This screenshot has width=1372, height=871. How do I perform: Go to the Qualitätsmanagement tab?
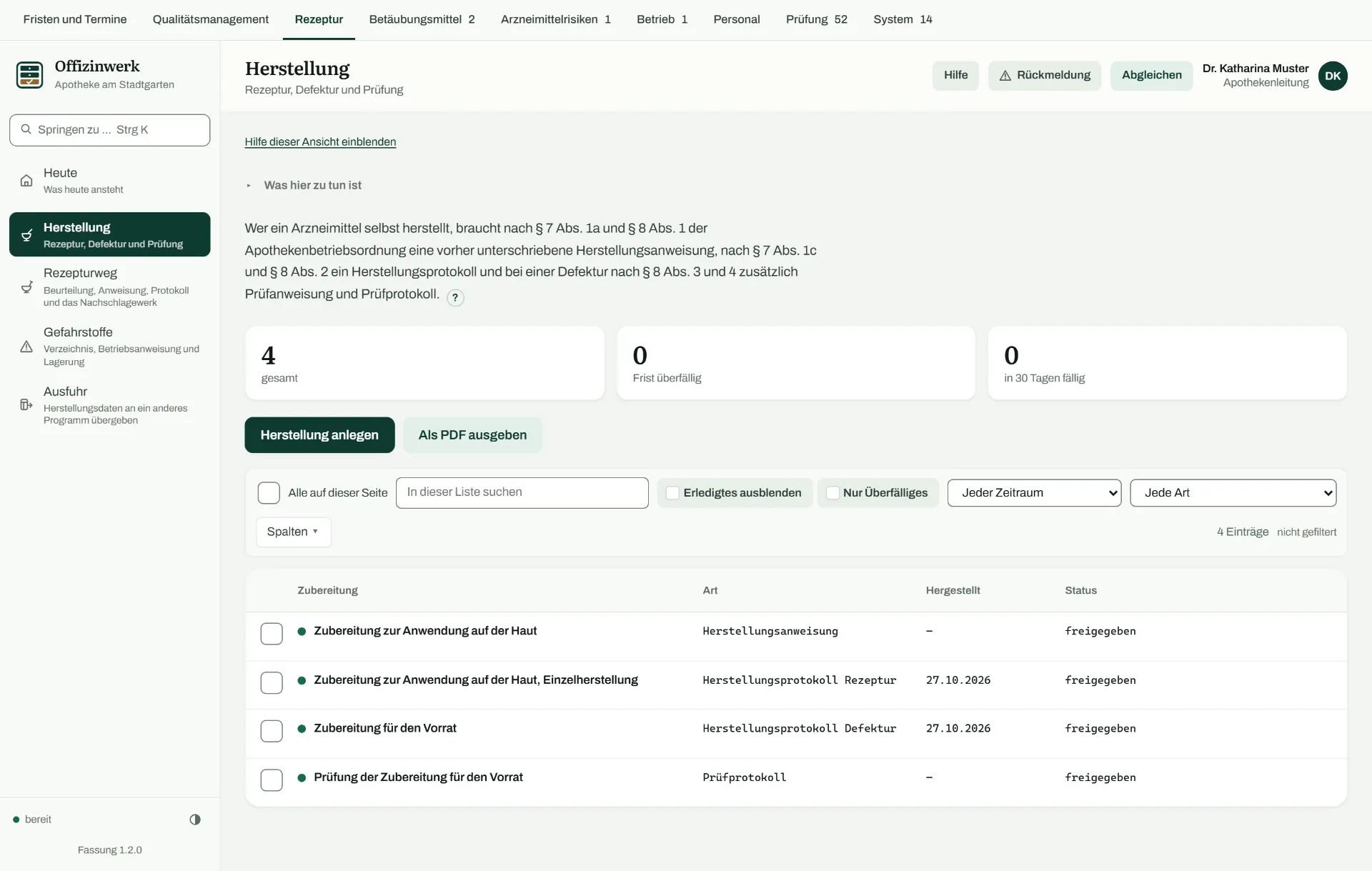pos(211,19)
